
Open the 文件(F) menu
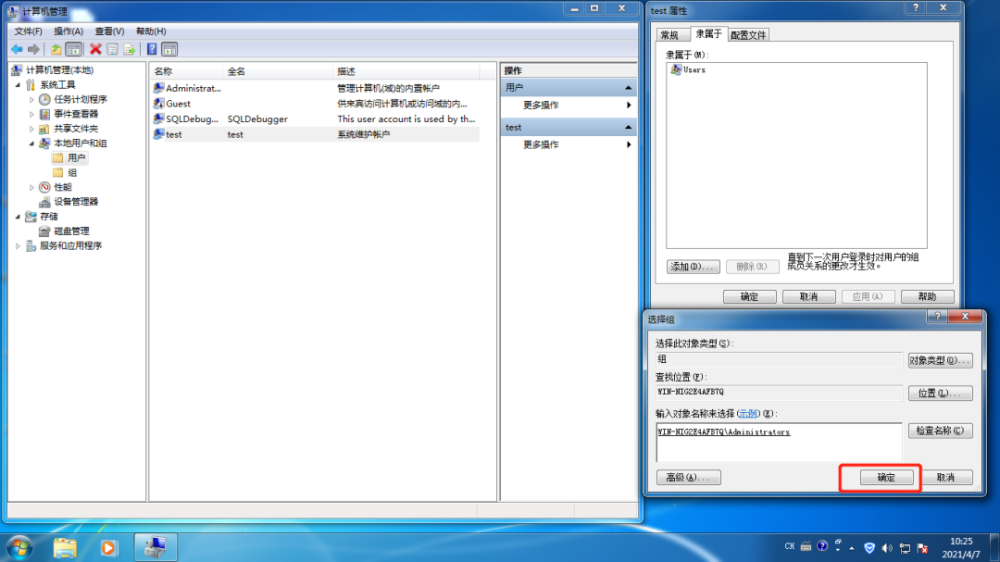coord(28,31)
